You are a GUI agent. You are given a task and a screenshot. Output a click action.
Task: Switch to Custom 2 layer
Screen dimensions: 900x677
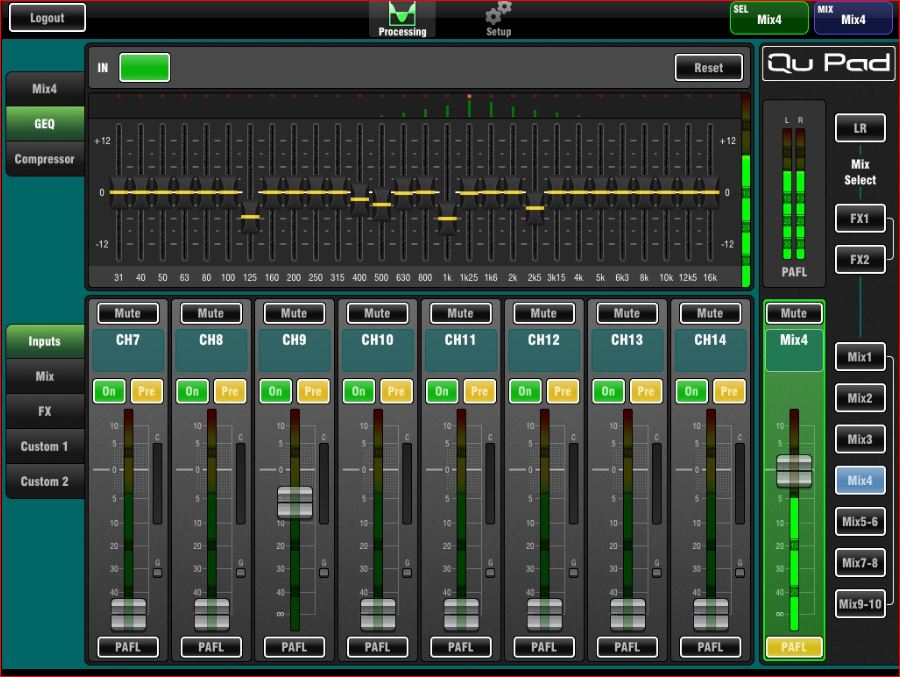click(x=45, y=481)
